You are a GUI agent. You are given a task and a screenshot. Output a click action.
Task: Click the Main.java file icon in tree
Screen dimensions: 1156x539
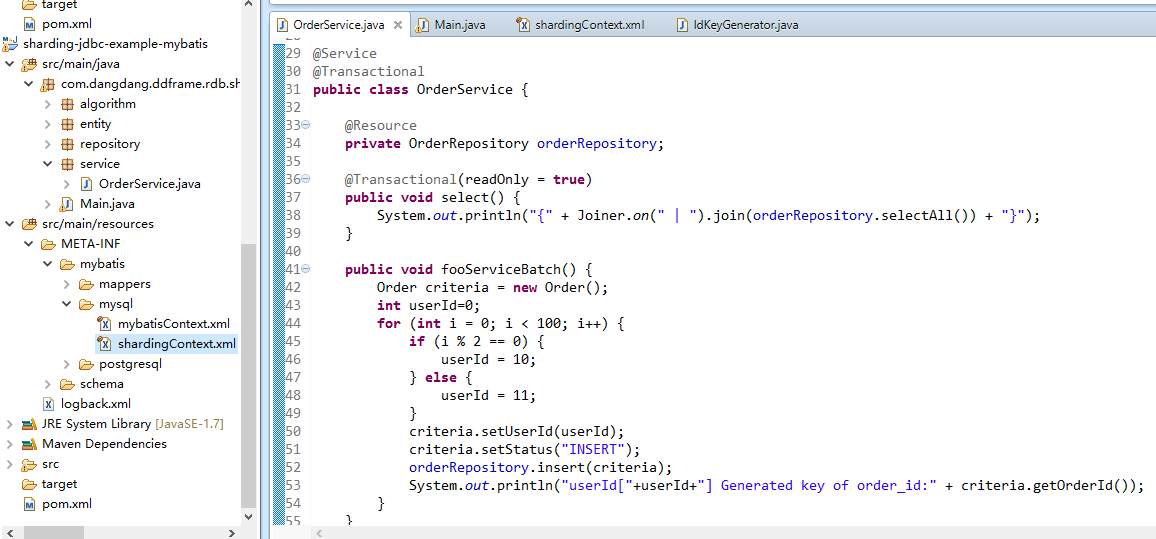tap(67, 204)
